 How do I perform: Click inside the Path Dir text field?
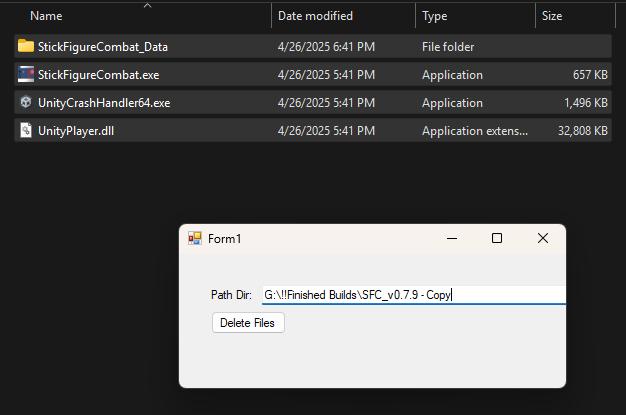414,295
